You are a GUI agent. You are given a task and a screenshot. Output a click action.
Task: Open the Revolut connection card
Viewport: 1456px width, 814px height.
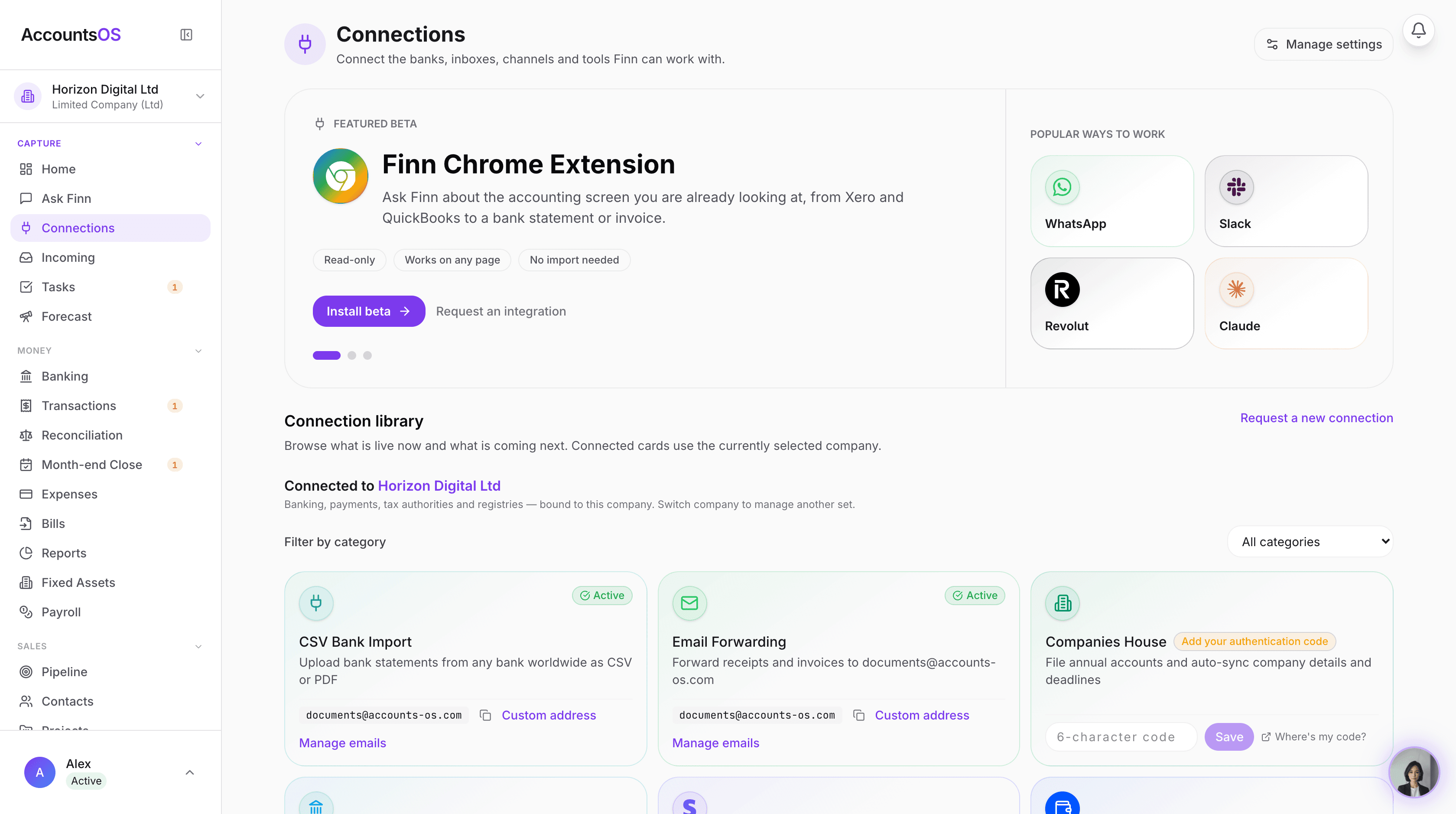pyautogui.click(x=1112, y=303)
